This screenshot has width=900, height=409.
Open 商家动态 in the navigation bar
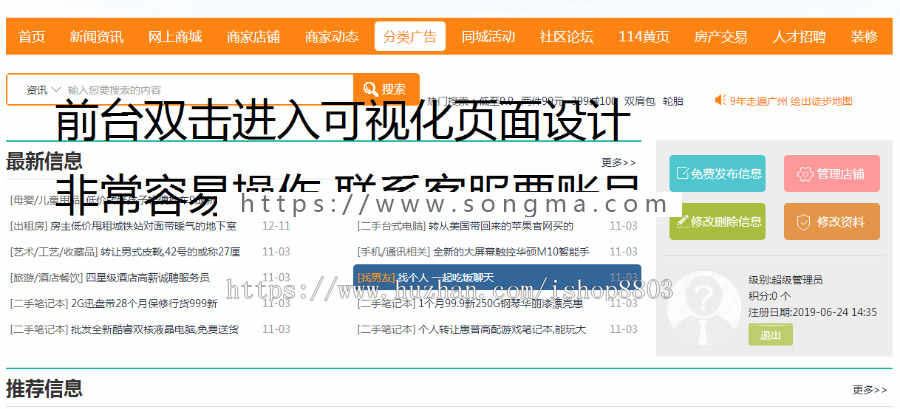332,37
